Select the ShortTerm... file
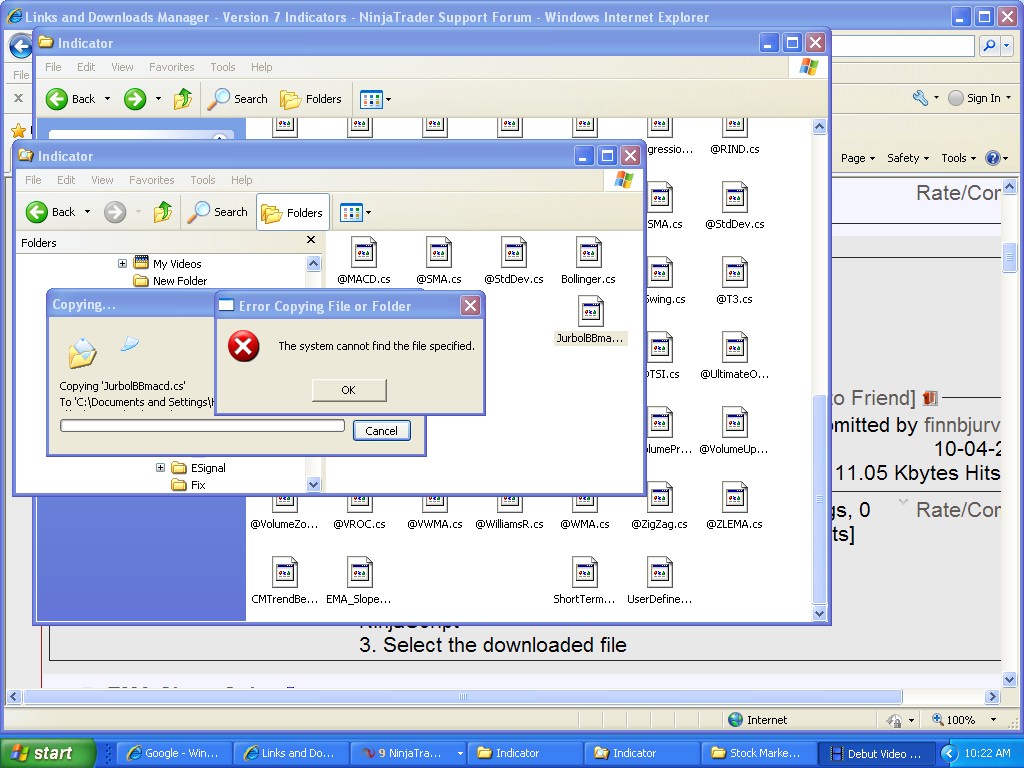Image resolution: width=1024 pixels, height=768 pixels. click(584, 581)
